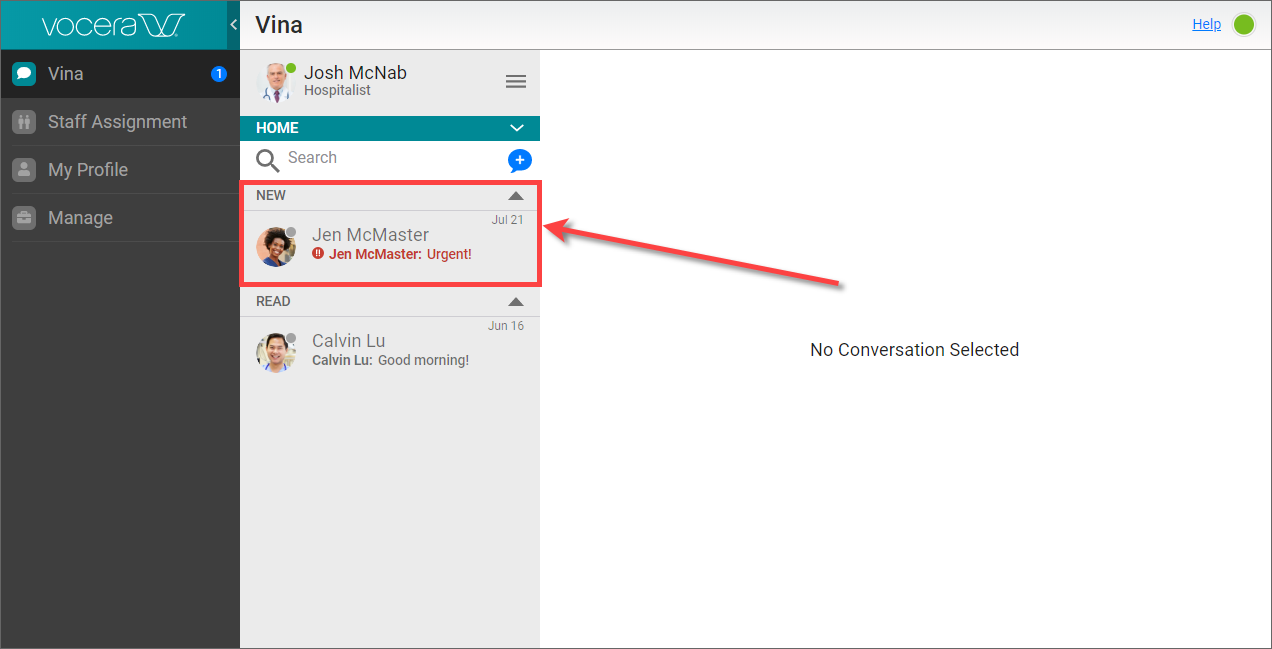
Task: Click the urgent priority indicator on Jen McMaster's message
Action: (318, 254)
